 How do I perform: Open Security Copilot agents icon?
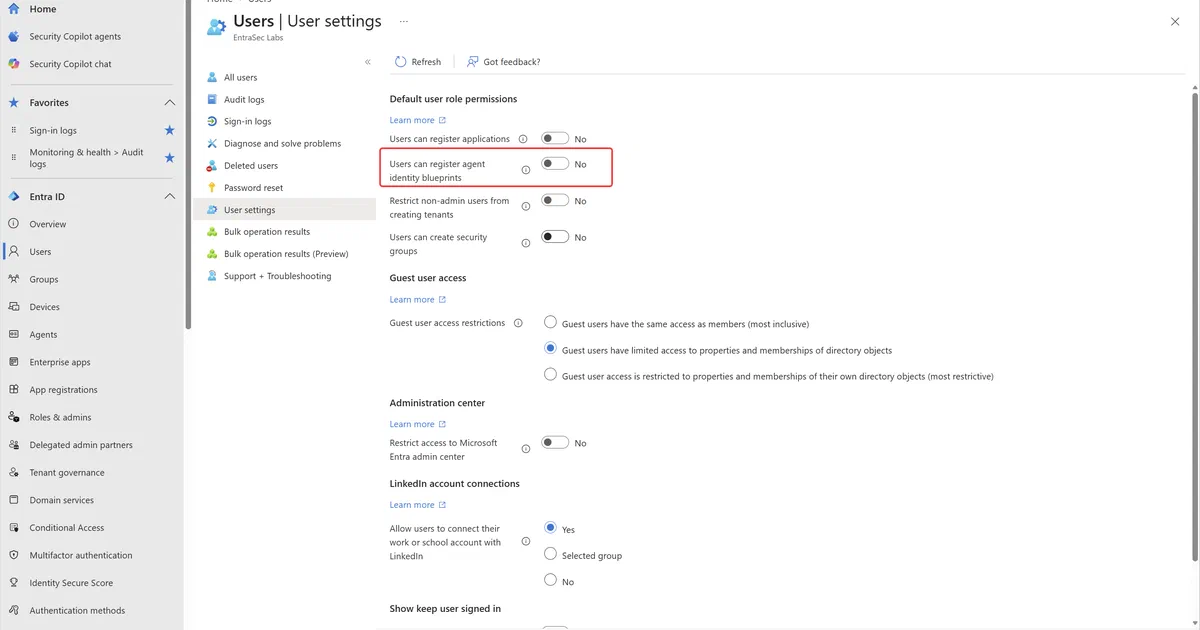pos(14,36)
